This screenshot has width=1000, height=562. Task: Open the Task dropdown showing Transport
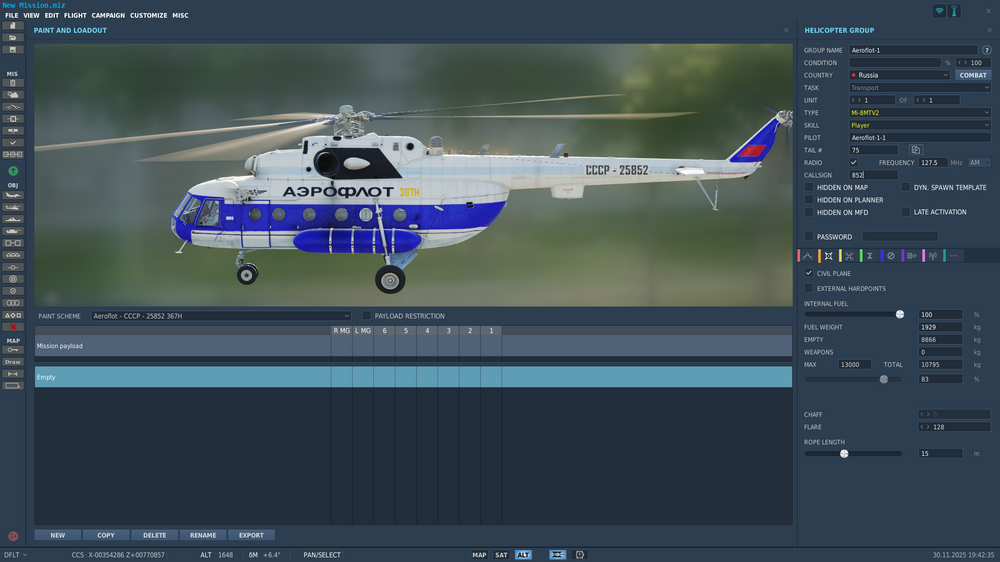tap(920, 87)
